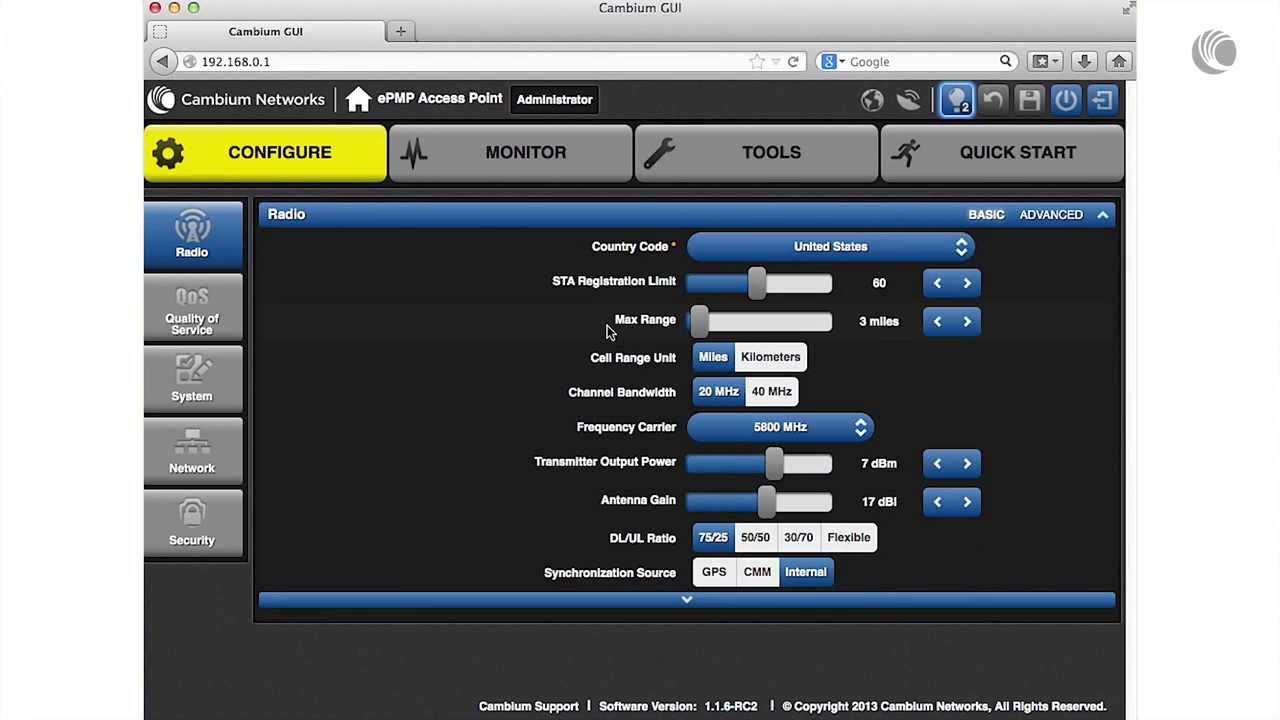Click the Google search field
Screen dimensions: 1280x720
pyautogui.click(x=918, y=62)
